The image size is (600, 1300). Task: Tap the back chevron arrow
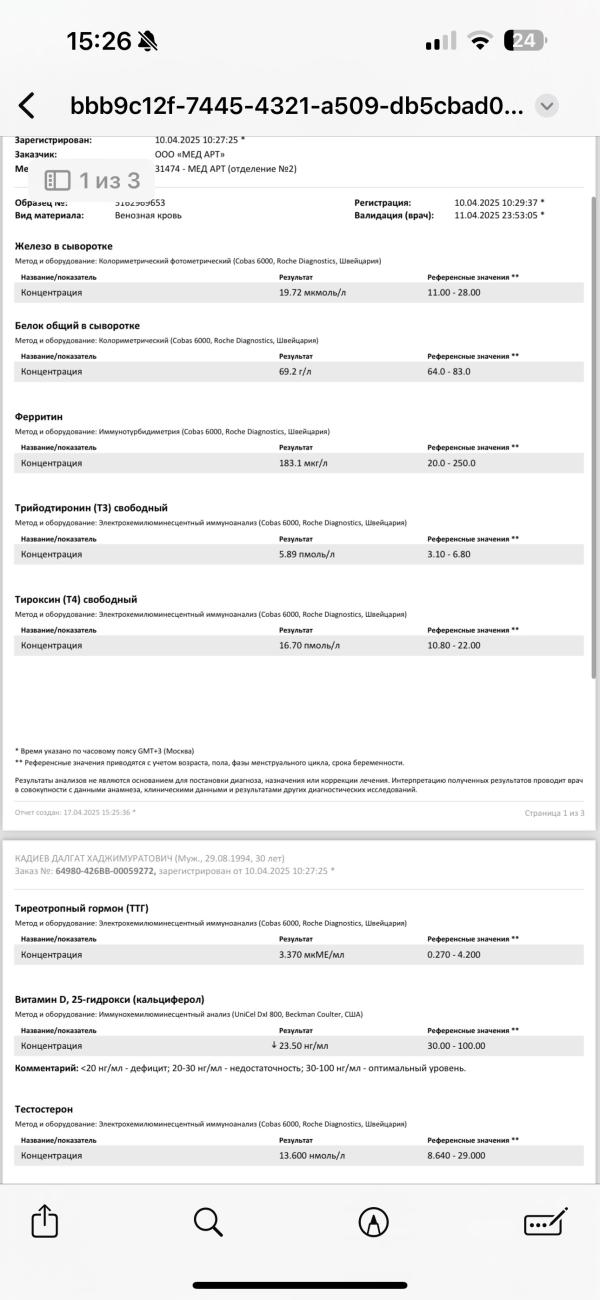click(27, 106)
